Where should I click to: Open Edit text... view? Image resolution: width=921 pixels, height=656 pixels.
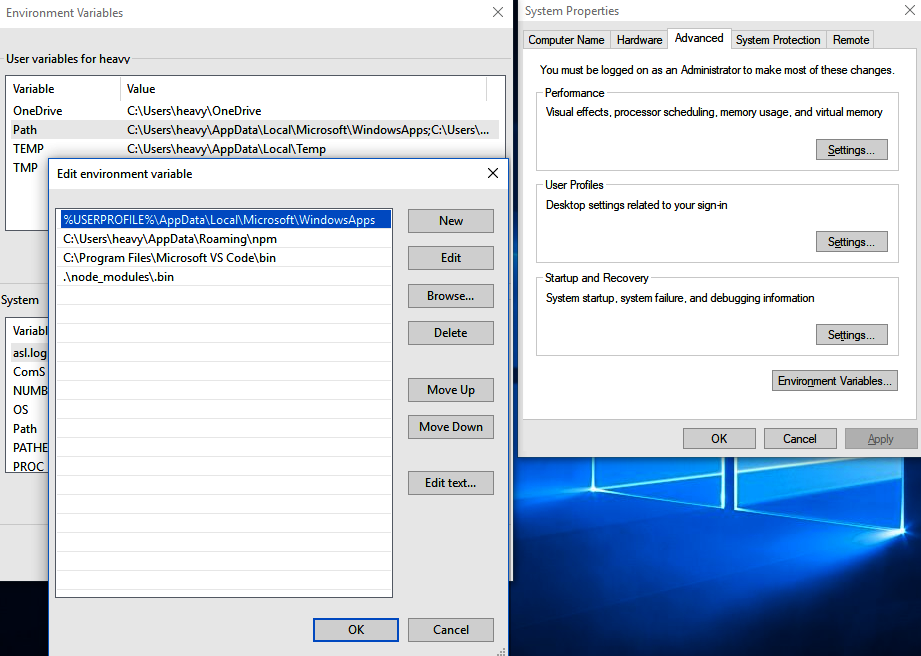[x=451, y=483]
